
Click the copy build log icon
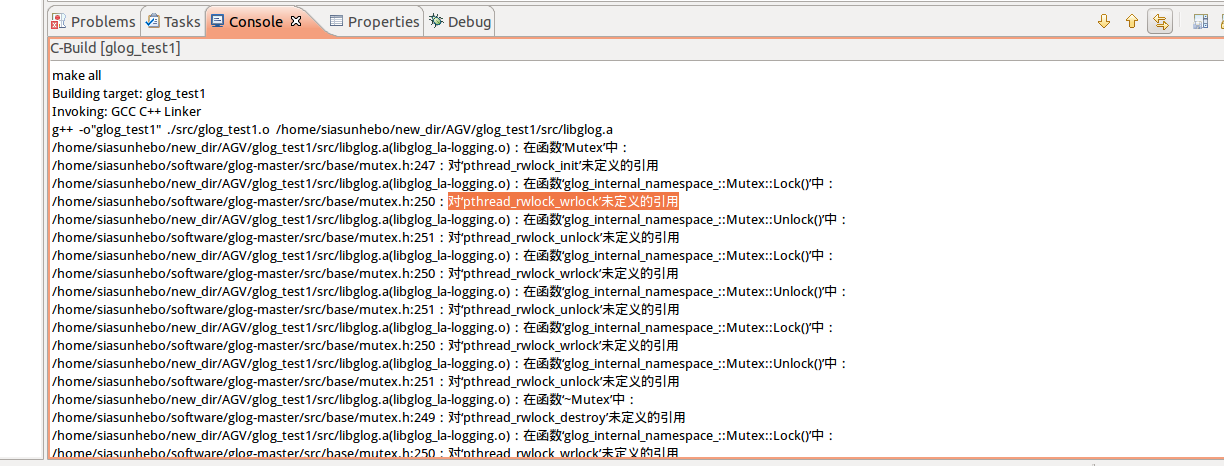[1201, 21]
